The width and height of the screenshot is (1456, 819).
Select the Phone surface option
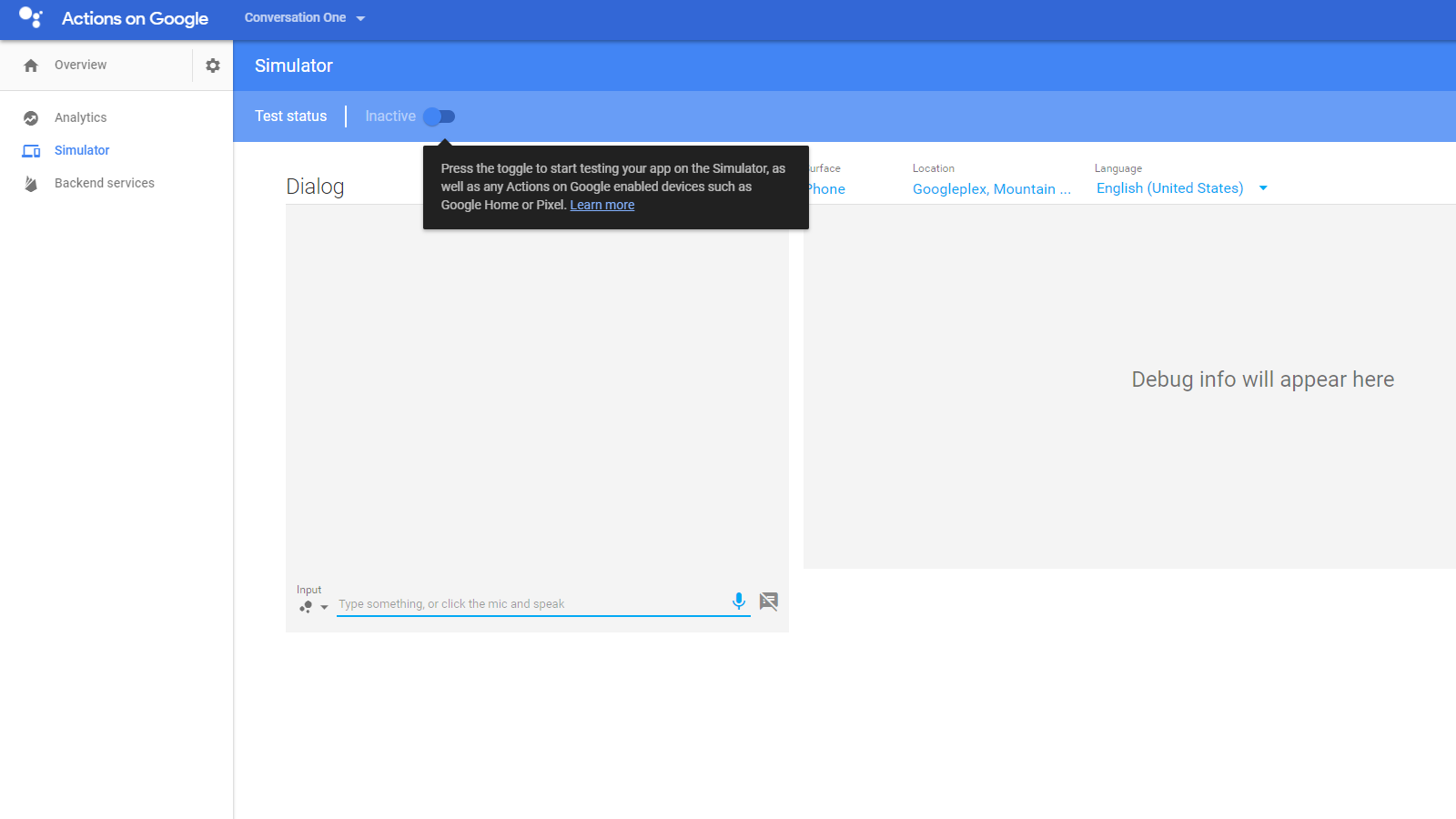[827, 189]
